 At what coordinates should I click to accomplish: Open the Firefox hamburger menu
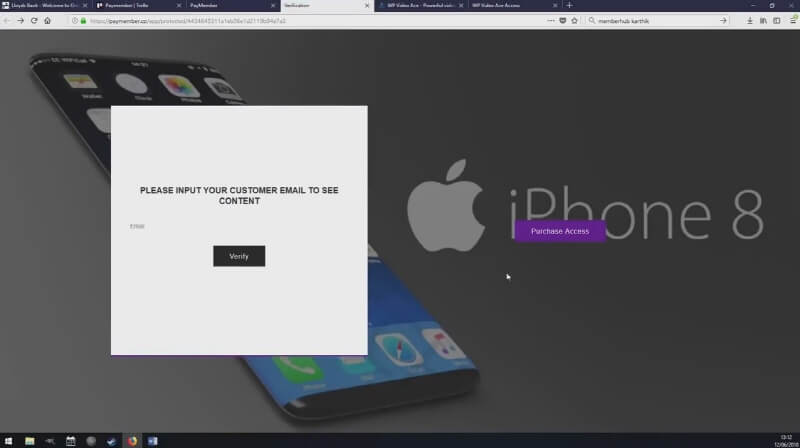[x=793, y=21]
